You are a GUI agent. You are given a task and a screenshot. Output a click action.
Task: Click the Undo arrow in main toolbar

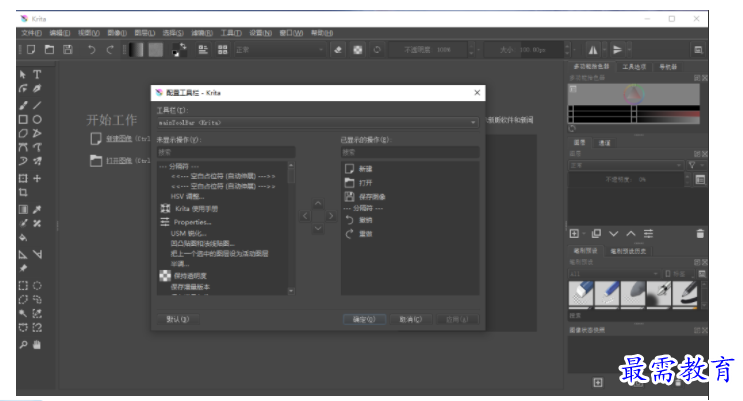[x=91, y=49]
